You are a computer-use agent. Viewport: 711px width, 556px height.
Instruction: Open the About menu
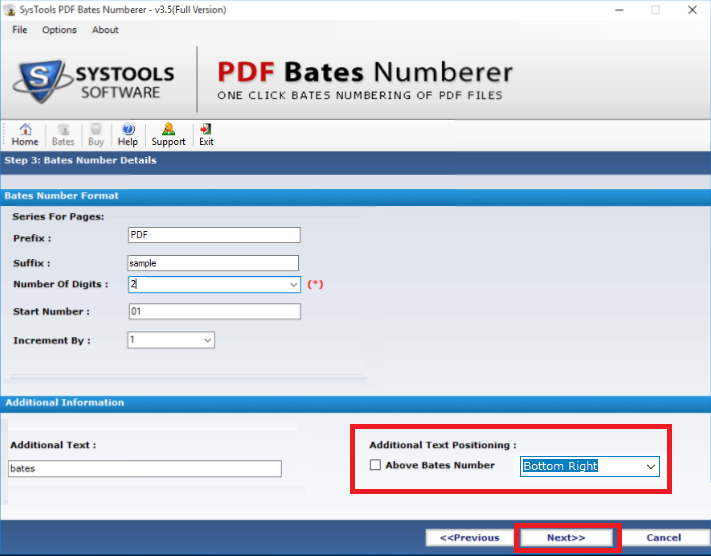click(x=105, y=30)
